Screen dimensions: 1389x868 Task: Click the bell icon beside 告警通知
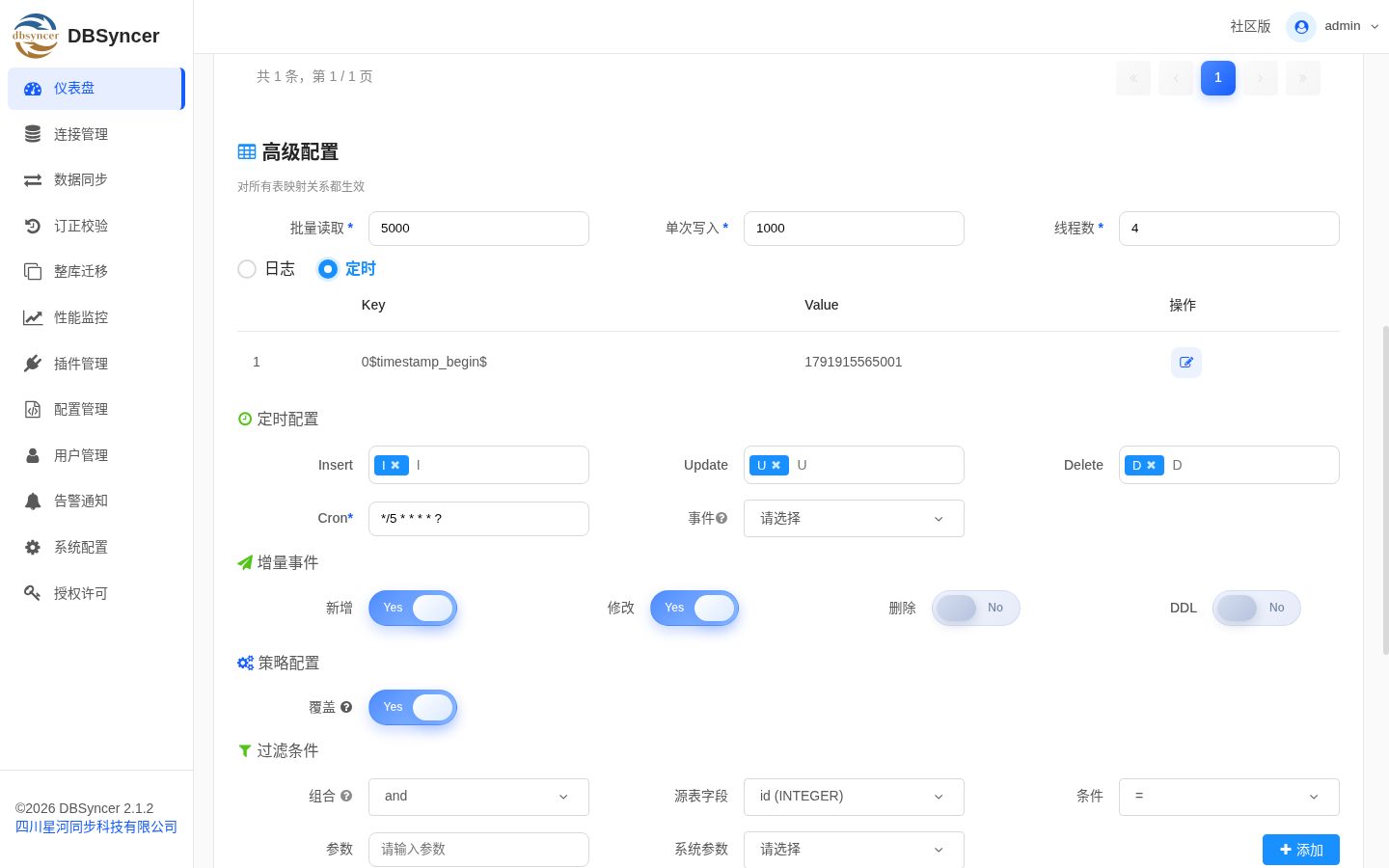[x=33, y=502]
